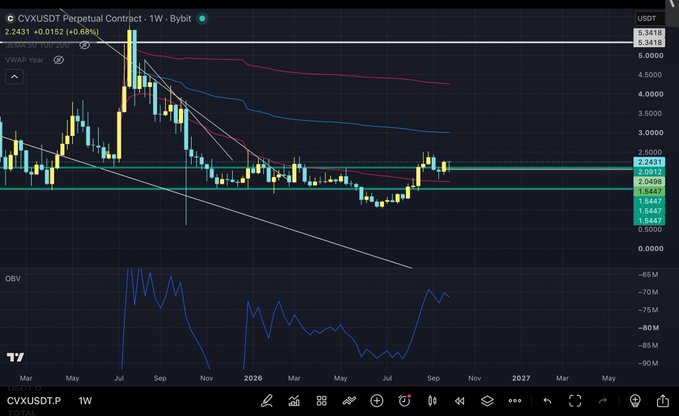
Task: Tap the 2026 time axis label
Action: point(253,378)
